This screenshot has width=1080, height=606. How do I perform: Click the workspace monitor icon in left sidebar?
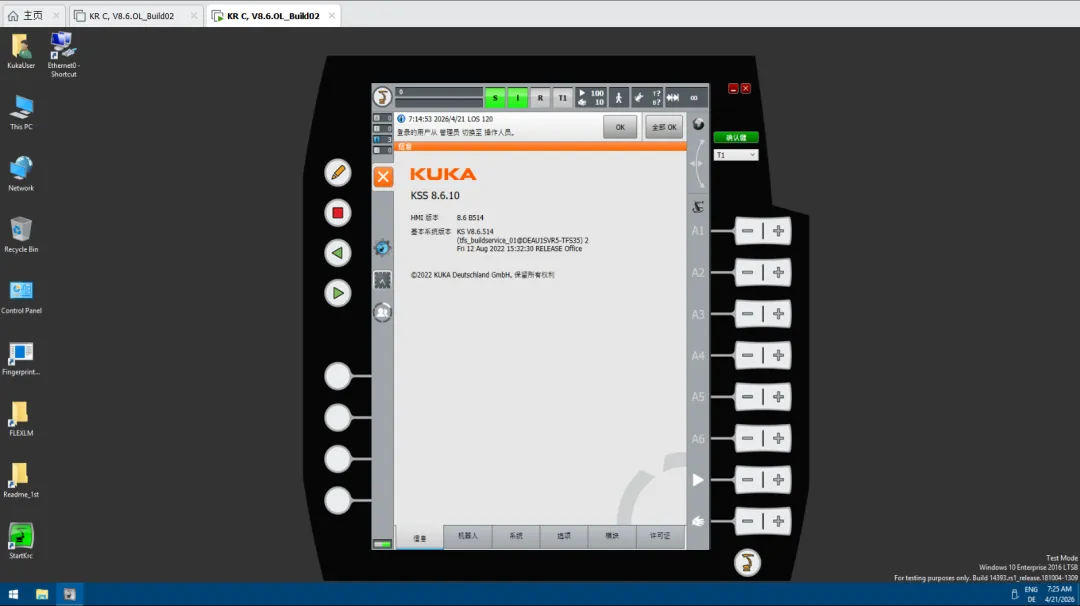point(382,280)
